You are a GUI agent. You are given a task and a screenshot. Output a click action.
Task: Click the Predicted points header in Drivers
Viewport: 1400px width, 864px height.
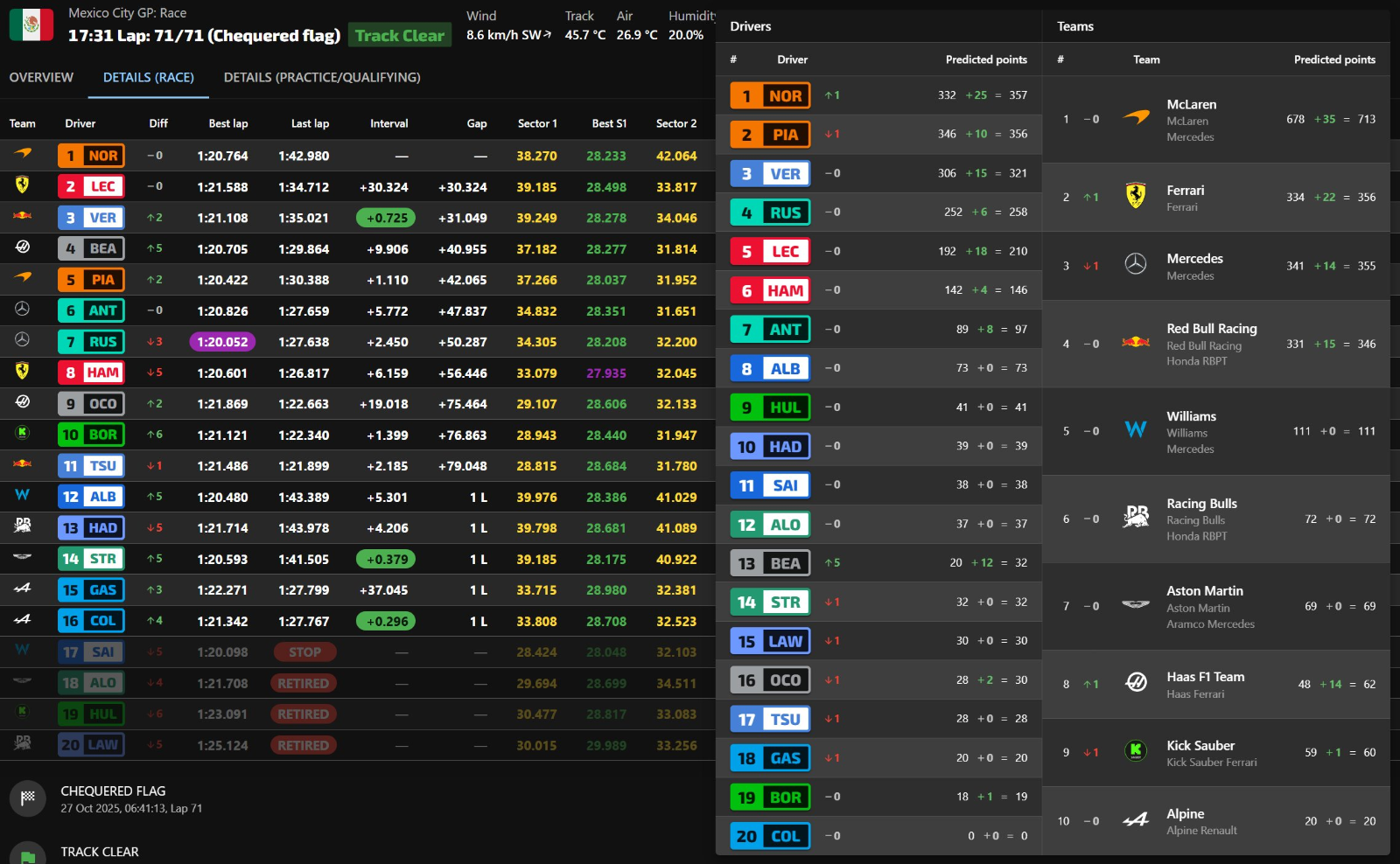tap(986, 59)
